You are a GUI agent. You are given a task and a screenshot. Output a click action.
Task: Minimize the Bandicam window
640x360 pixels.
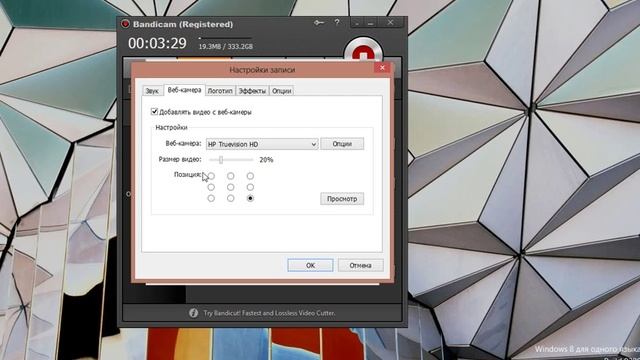371,23
